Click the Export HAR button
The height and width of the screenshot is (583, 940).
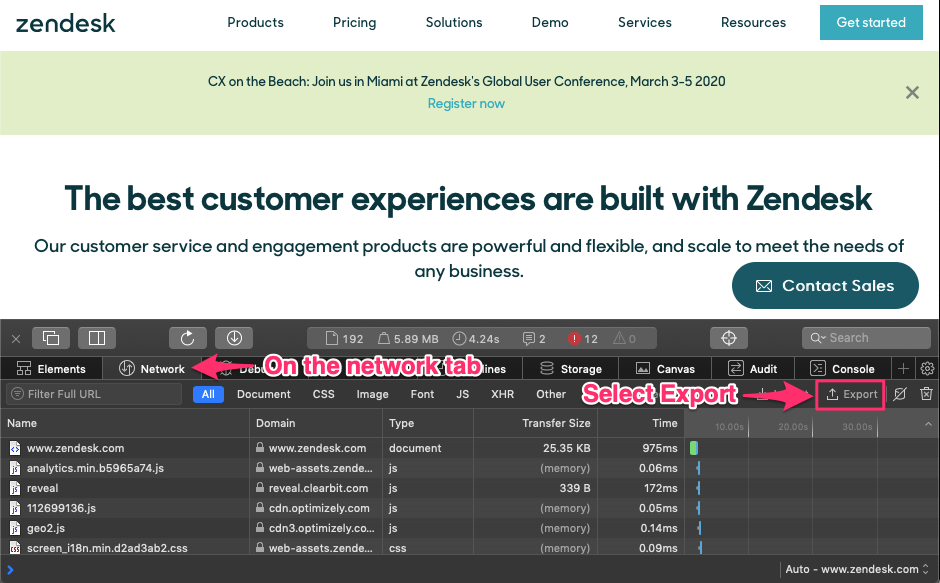click(851, 394)
